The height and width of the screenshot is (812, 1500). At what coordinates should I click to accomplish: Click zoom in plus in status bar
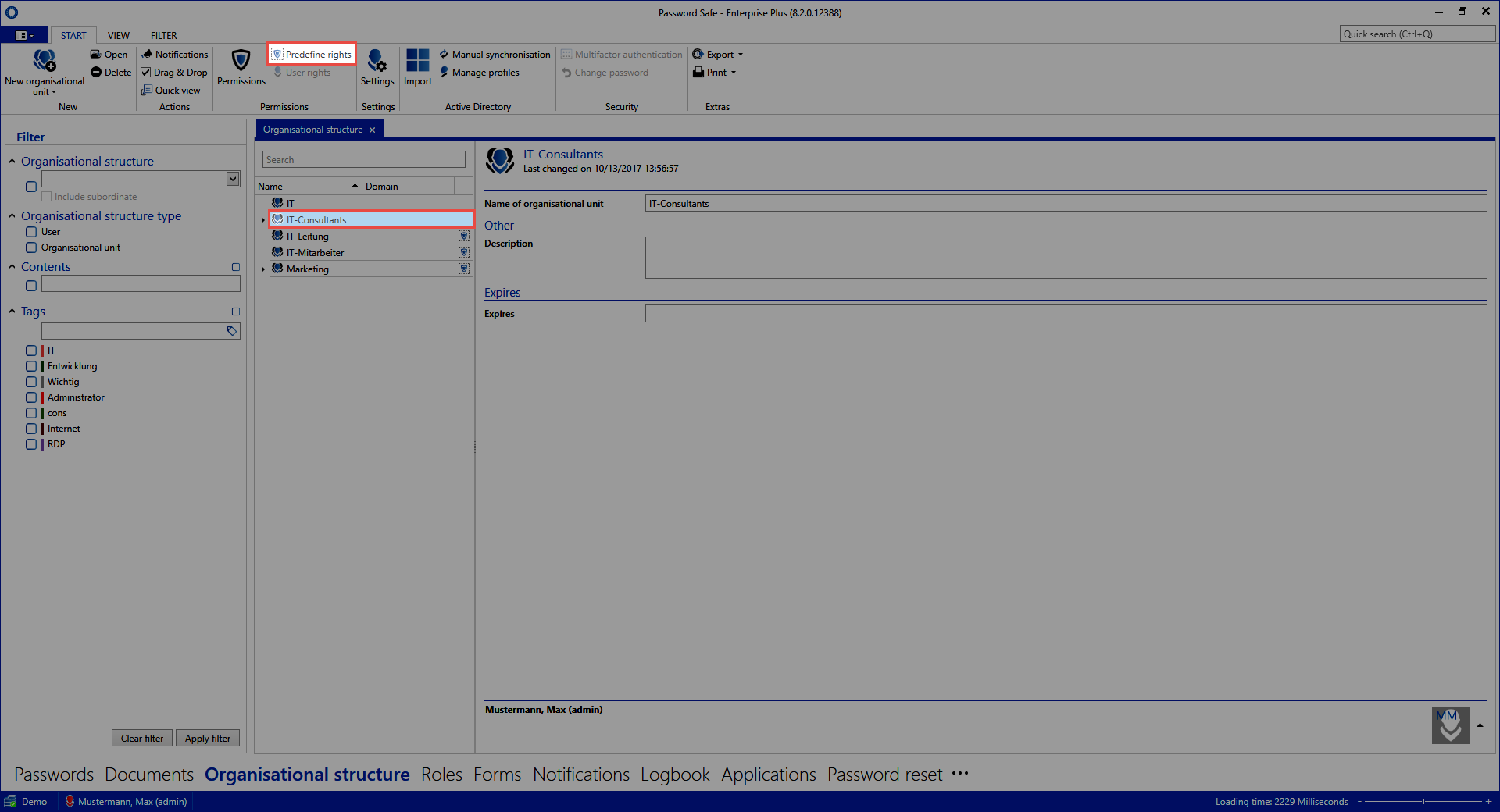coord(1489,802)
